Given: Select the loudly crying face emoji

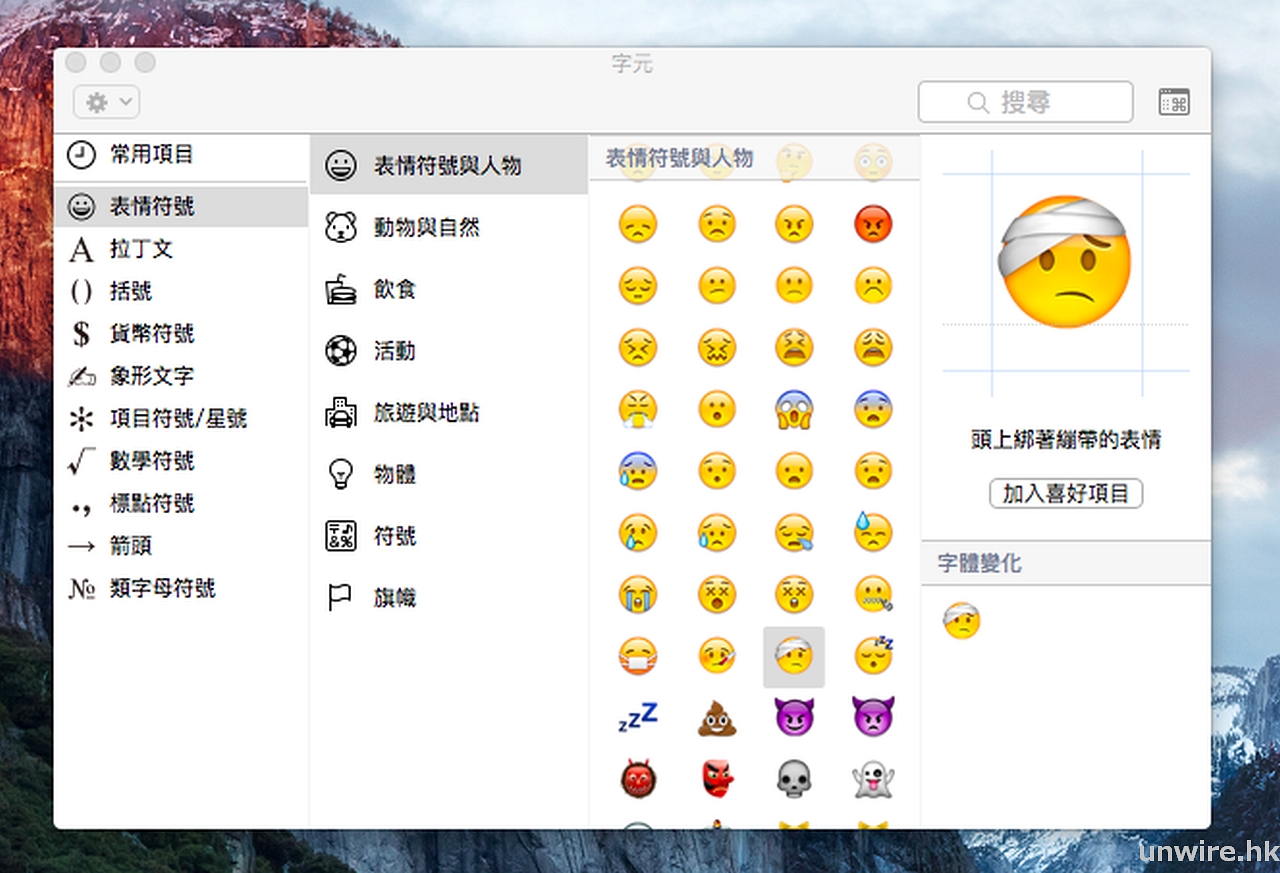Looking at the screenshot, I should (637, 594).
